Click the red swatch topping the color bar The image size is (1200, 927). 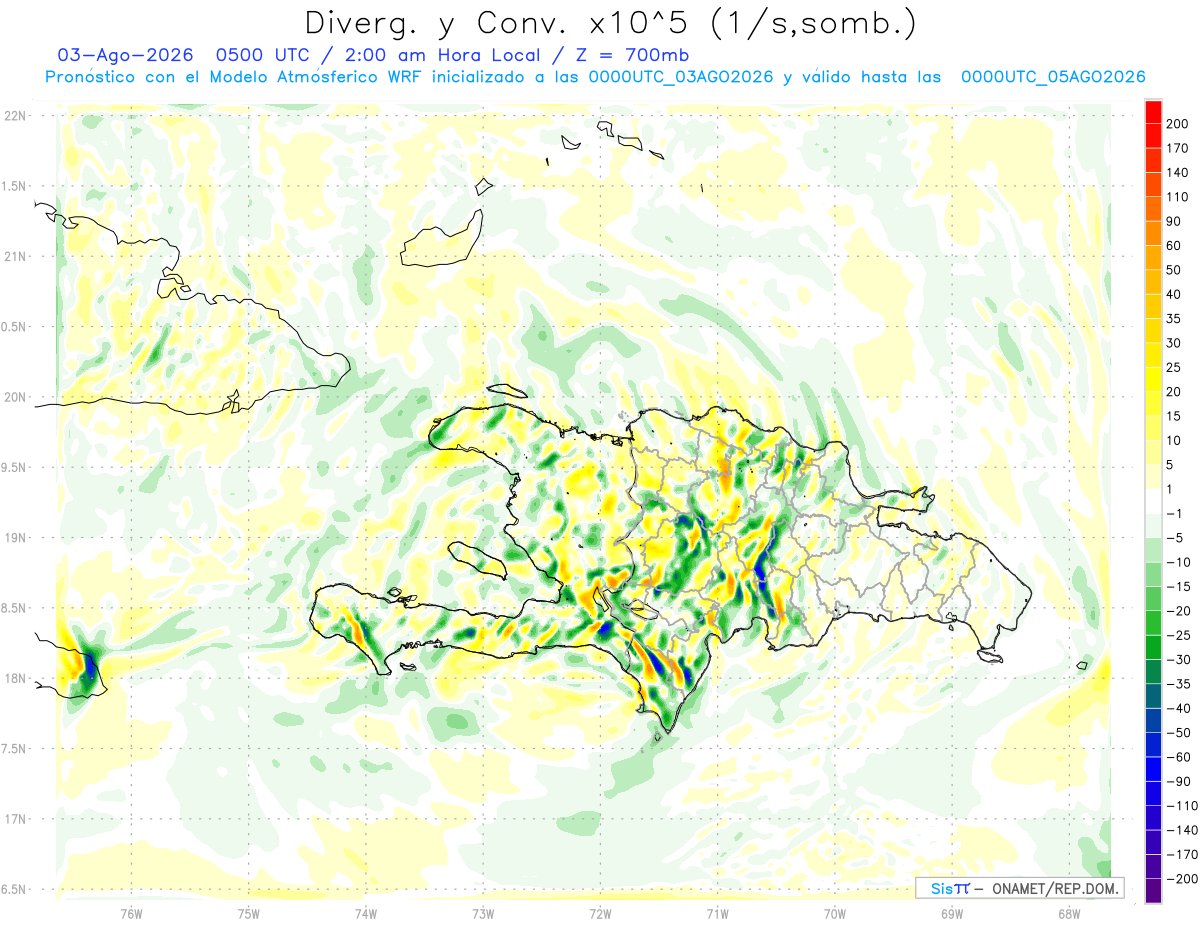[1153, 112]
